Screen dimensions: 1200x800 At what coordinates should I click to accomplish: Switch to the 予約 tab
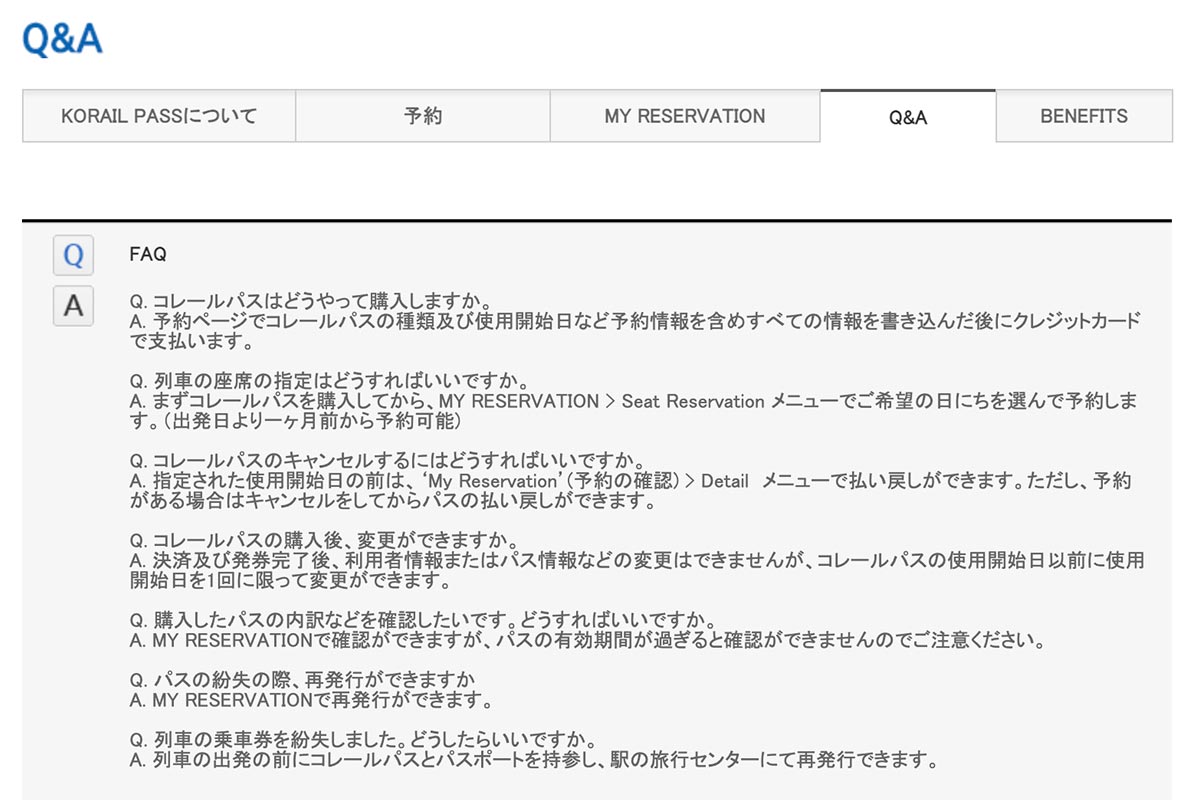423,116
